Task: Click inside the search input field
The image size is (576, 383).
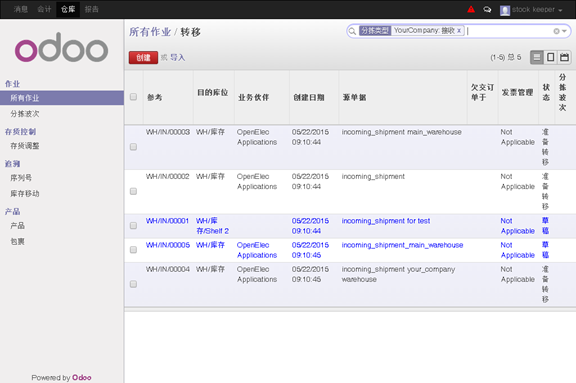Action: [x=509, y=31]
